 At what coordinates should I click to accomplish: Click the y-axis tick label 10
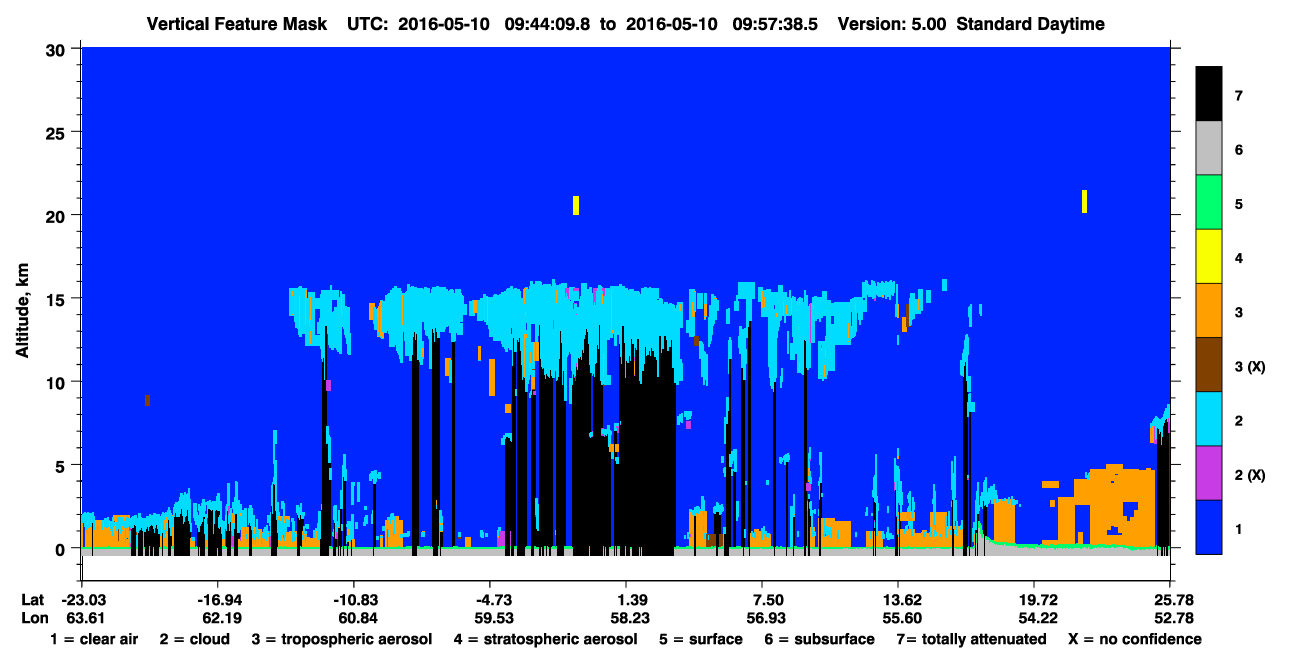coord(58,382)
